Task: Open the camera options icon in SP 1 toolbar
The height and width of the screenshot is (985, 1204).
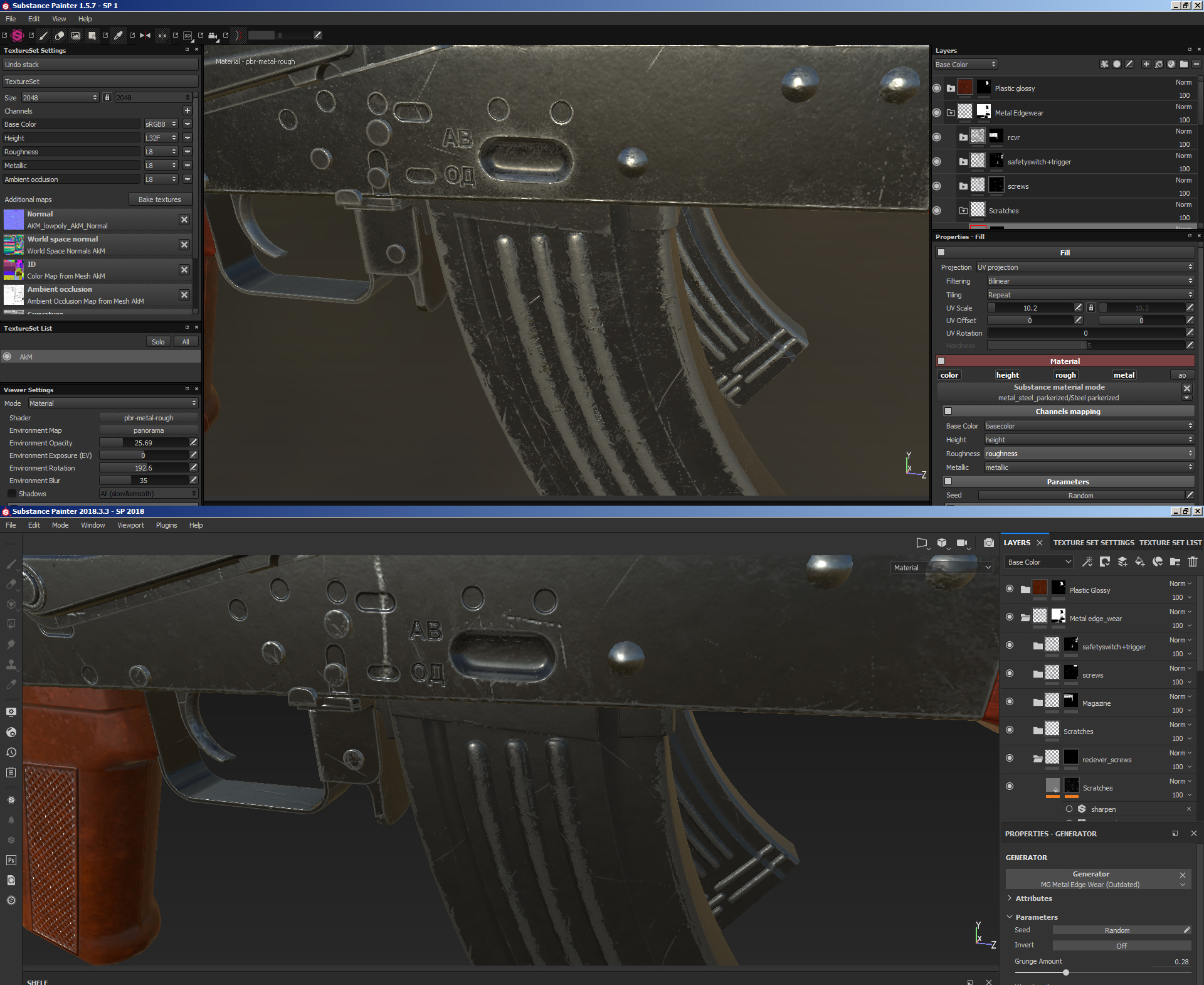Action: coord(213,36)
